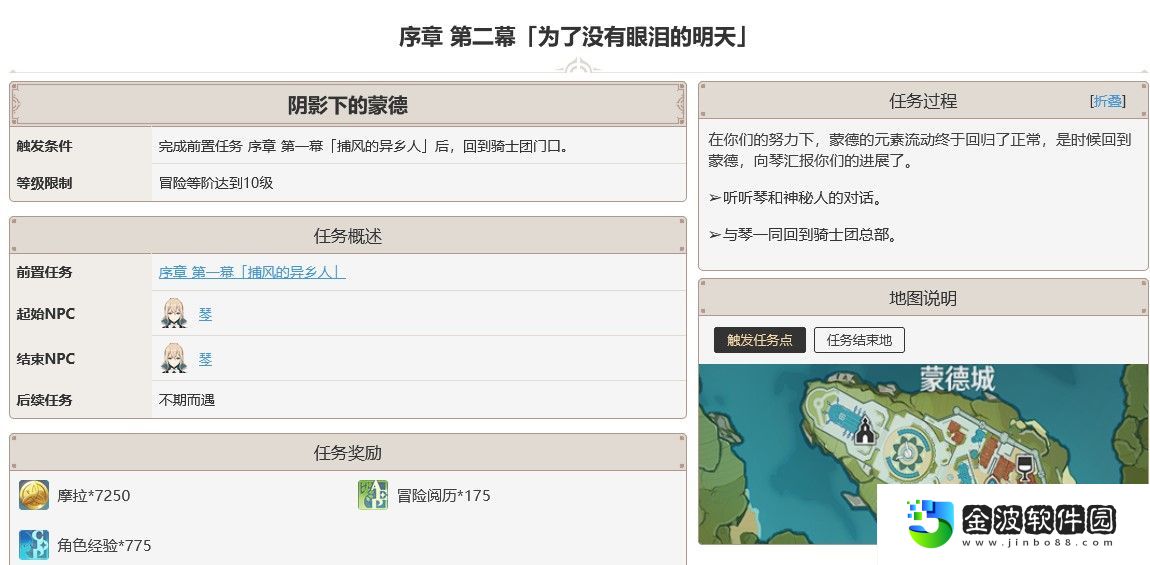Click the 不期而遇 follow-up quest text
Image resolution: width=1150 pixels, height=565 pixels.
(x=187, y=400)
